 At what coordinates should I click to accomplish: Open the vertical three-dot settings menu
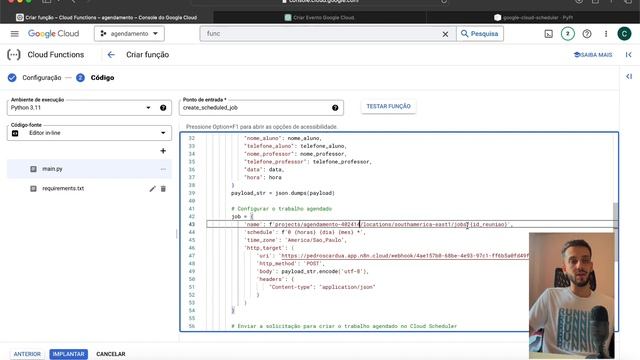tap(606, 34)
